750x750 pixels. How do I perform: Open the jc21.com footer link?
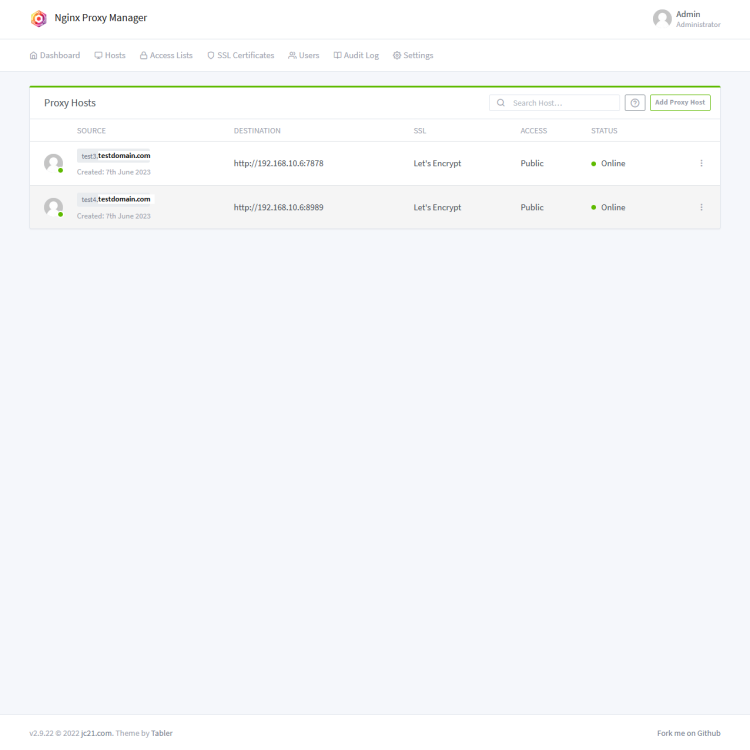tap(97, 733)
